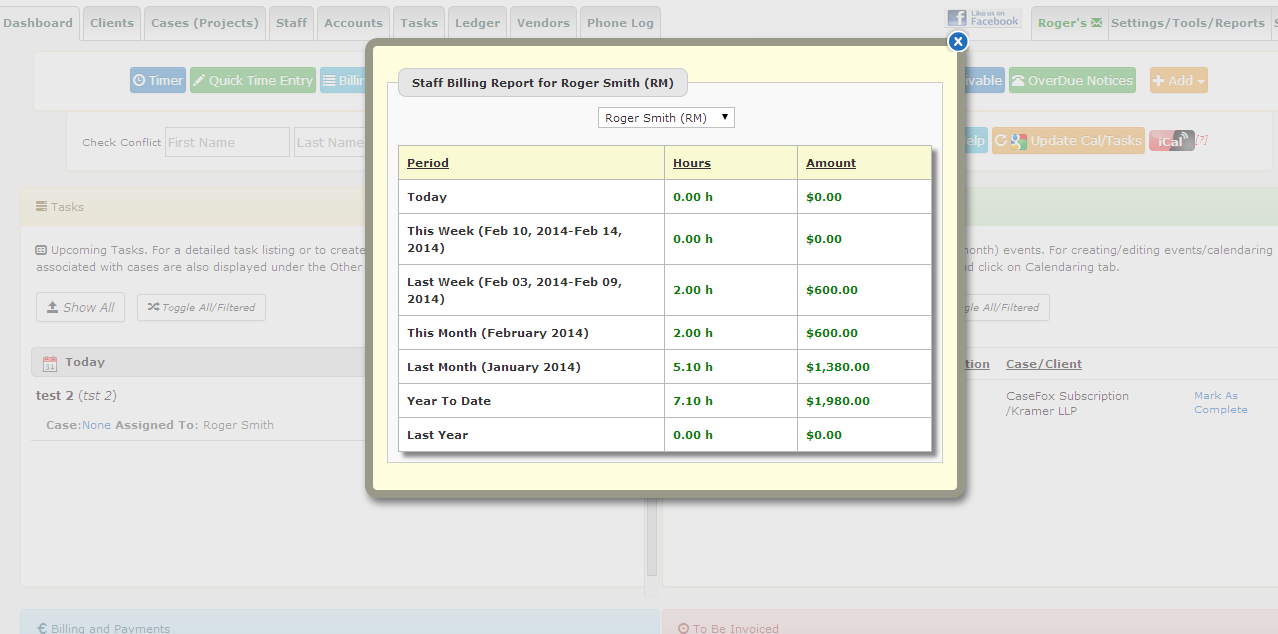This screenshot has height=634, width=1278.
Task: Select This Month (February 2014) label
Action: pyautogui.click(x=498, y=333)
